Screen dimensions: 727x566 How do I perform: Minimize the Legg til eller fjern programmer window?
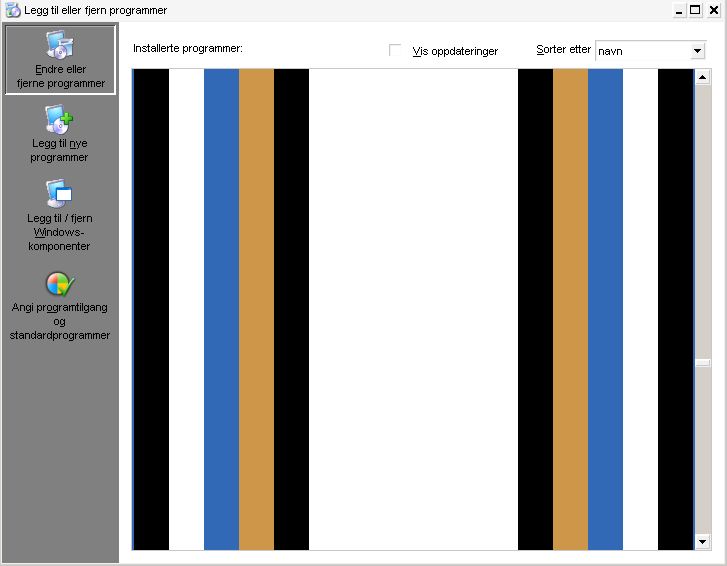[x=679, y=10]
